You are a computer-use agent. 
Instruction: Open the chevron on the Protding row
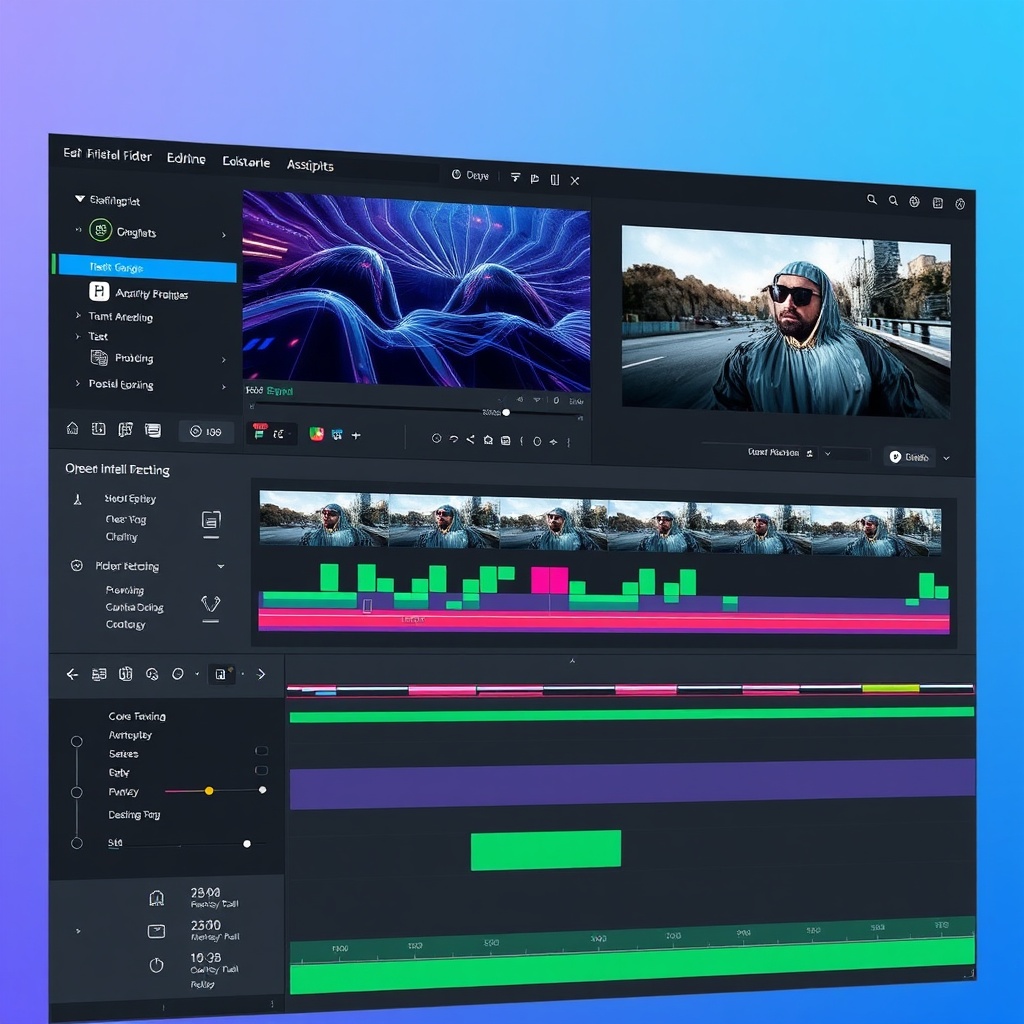point(224,360)
